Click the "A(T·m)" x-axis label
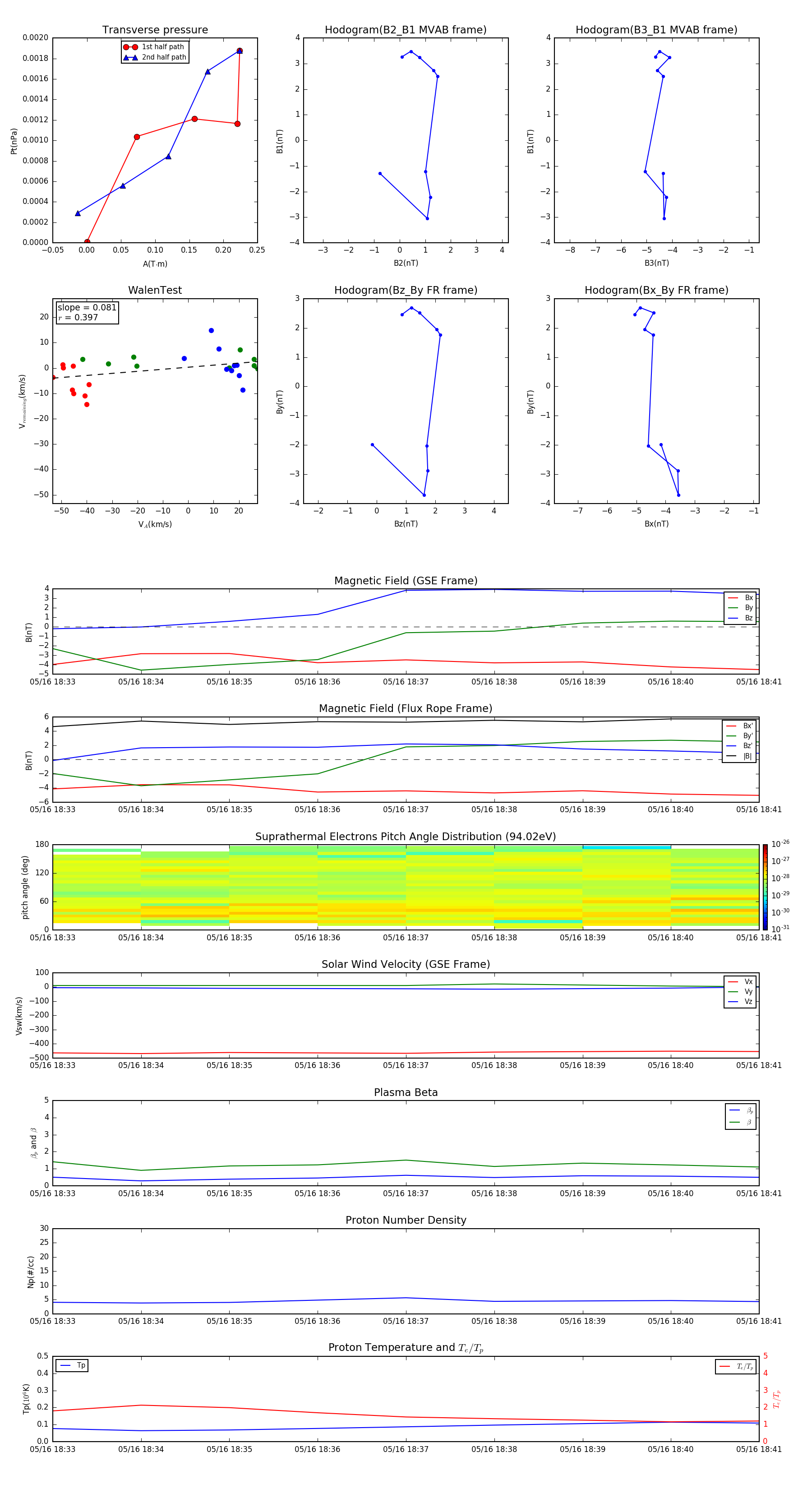 155,264
